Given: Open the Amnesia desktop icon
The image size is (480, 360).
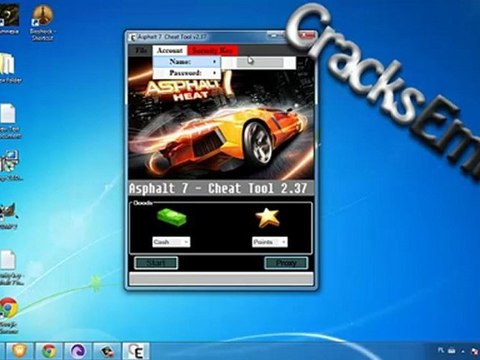Looking at the screenshot, I should [9, 18].
